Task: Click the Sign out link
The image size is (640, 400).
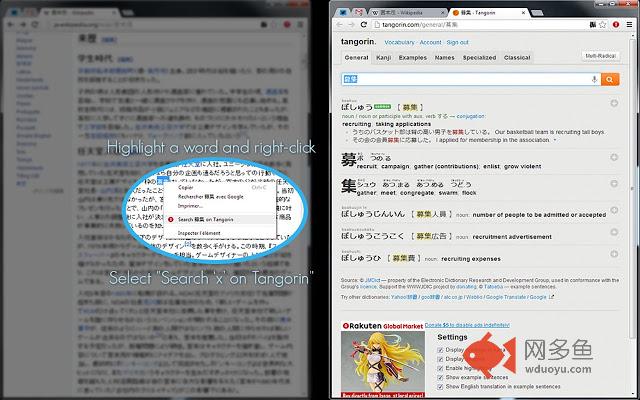Action: click(x=458, y=42)
